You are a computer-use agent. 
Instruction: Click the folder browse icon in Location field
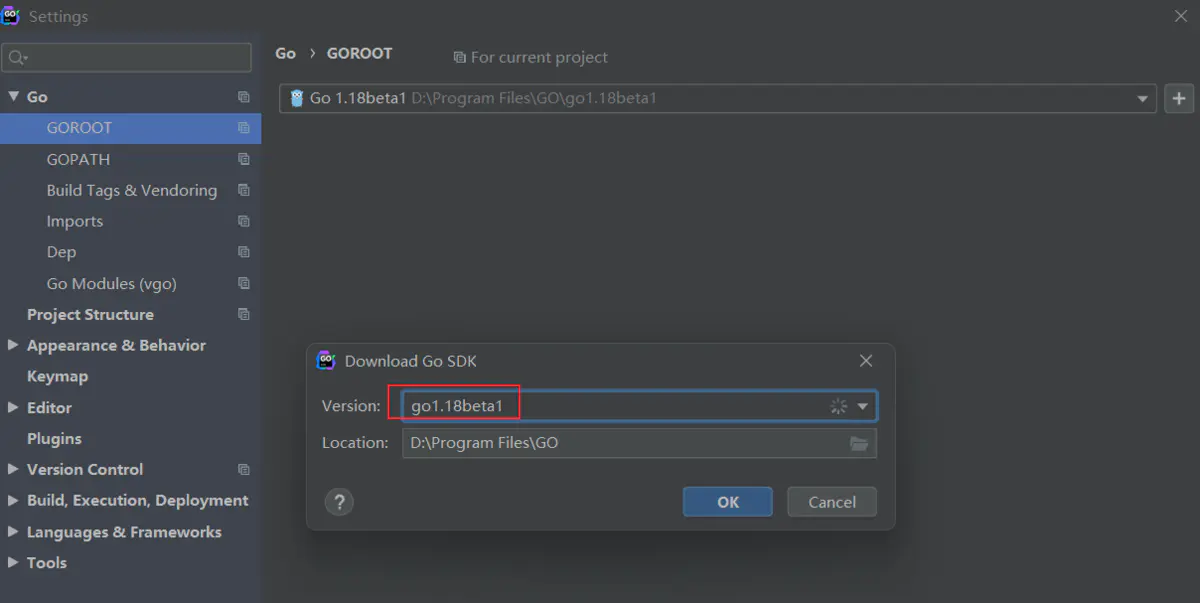click(859, 443)
